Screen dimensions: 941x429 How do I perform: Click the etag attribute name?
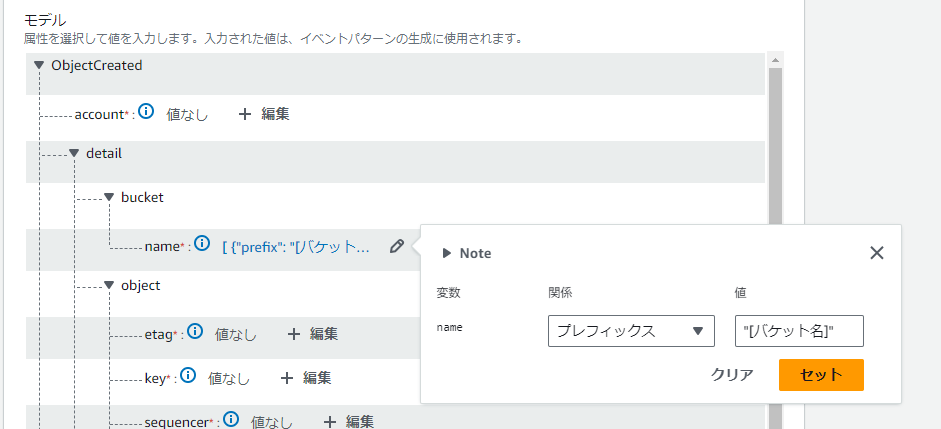pos(158,334)
